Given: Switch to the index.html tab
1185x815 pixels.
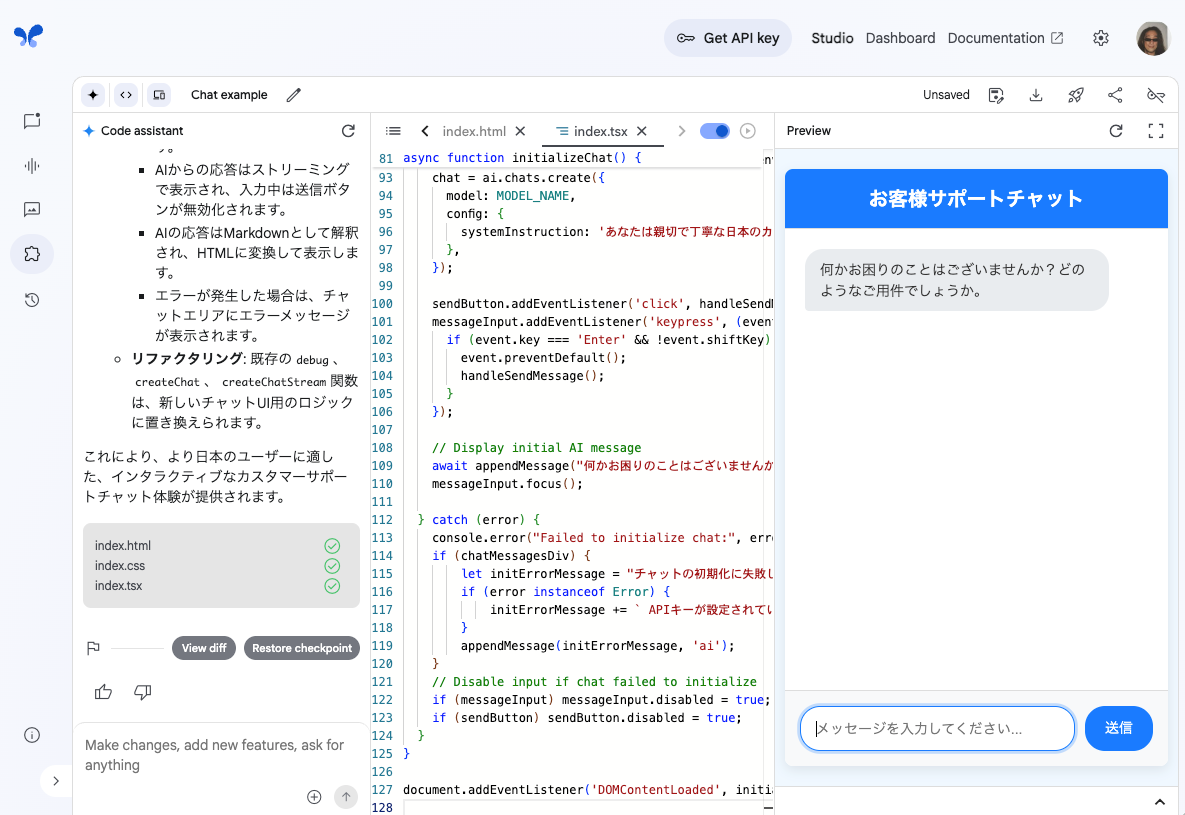Looking at the screenshot, I should (x=474, y=131).
